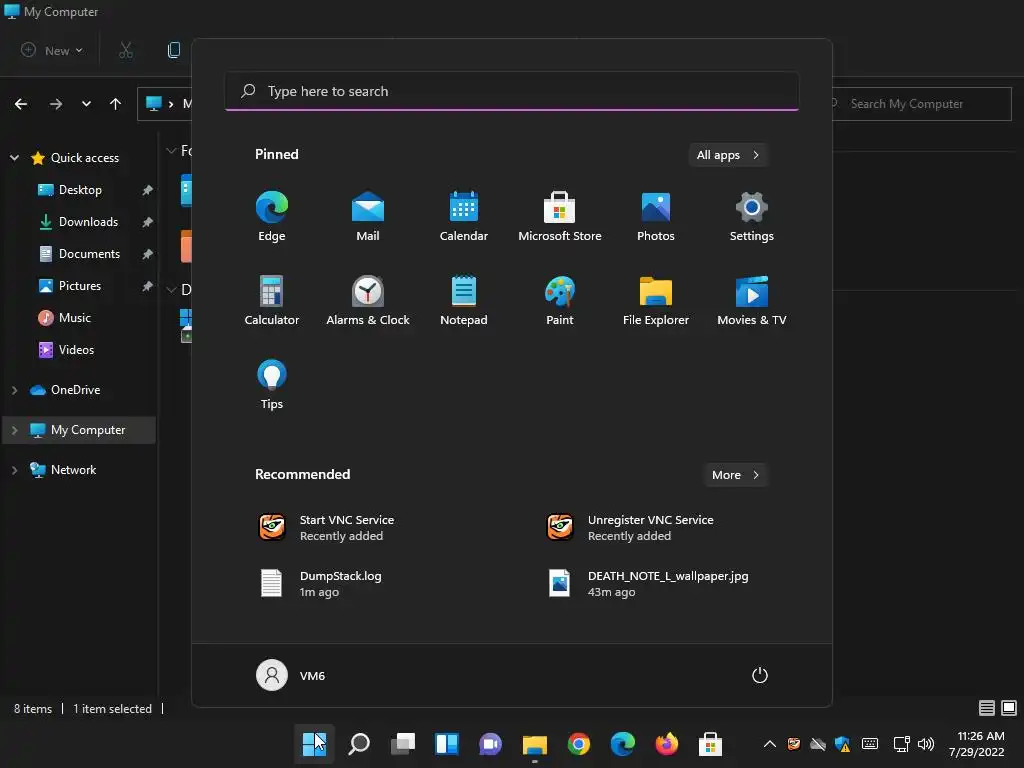Open taskbar Search icon

tap(359, 744)
